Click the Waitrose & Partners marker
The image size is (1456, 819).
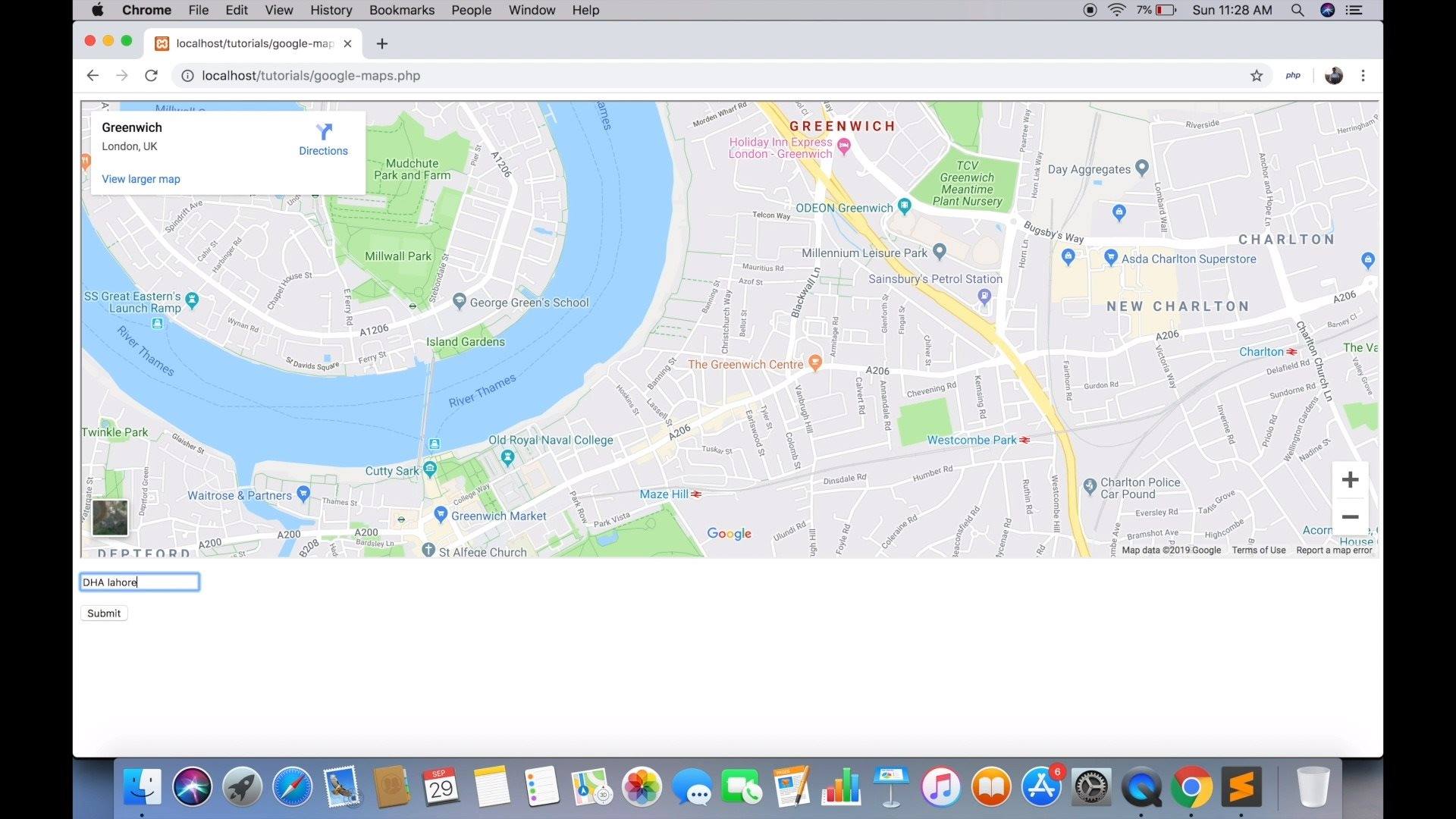coord(303,494)
